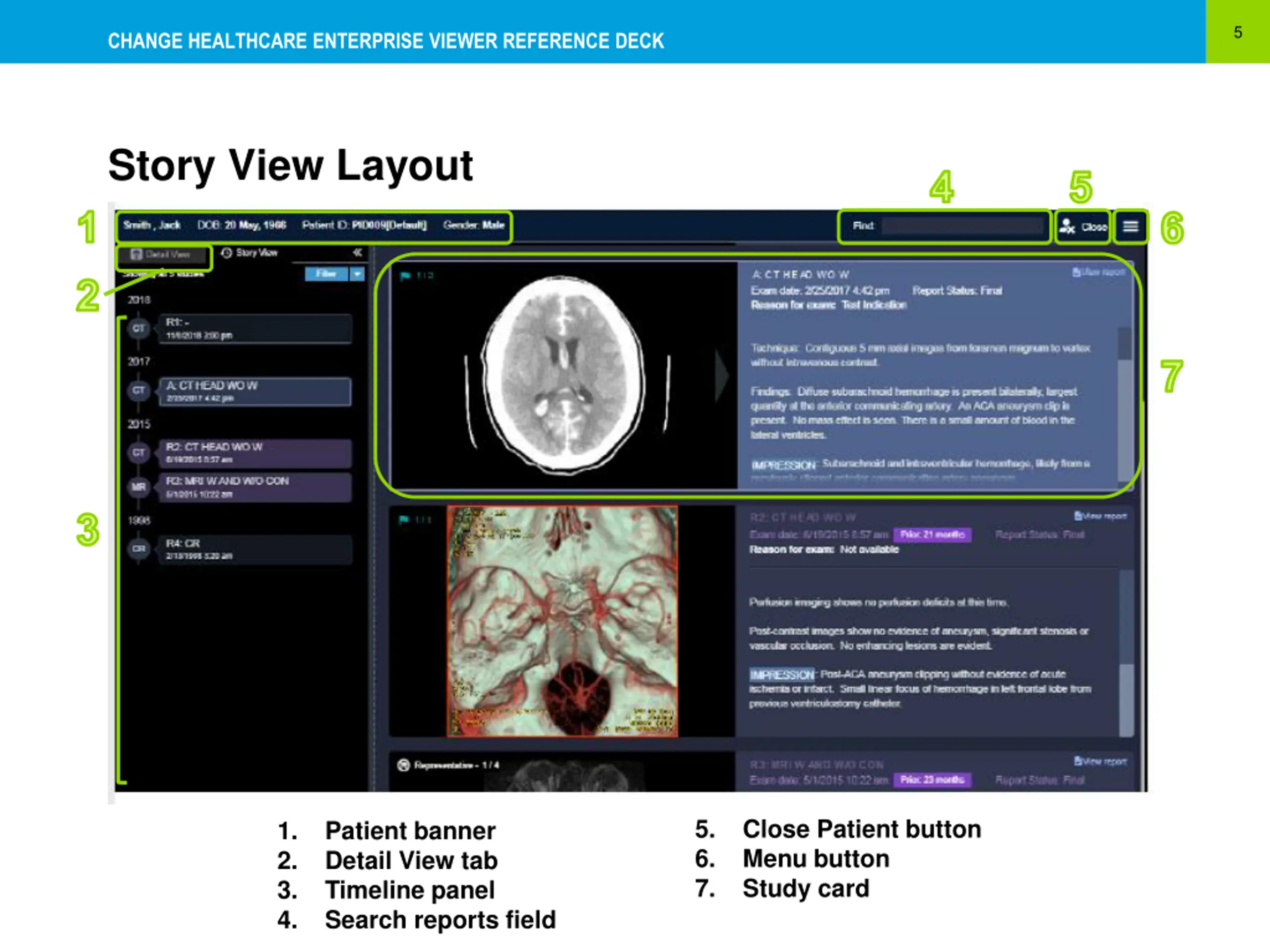Click the CT modality icon for 2018 study
Image resolution: width=1270 pixels, height=952 pixels.
point(138,328)
